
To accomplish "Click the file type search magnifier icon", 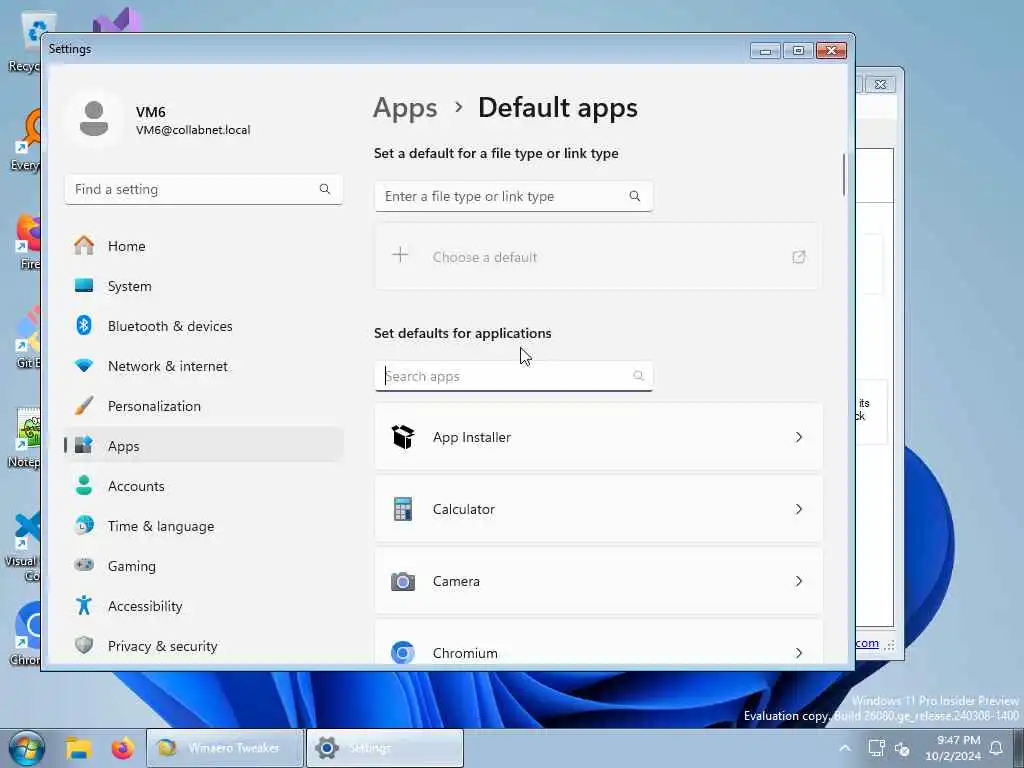I will [x=635, y=196].
